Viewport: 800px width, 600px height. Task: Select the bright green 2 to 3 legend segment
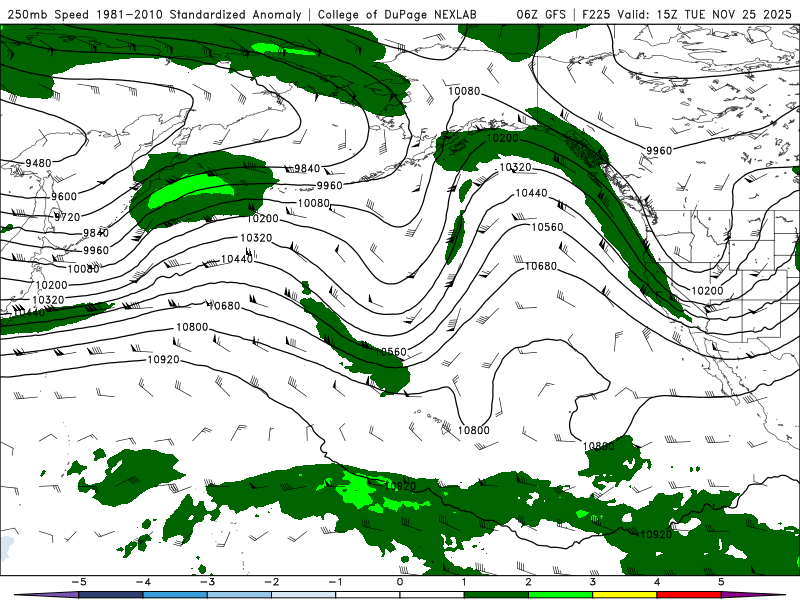coord(560,595)
